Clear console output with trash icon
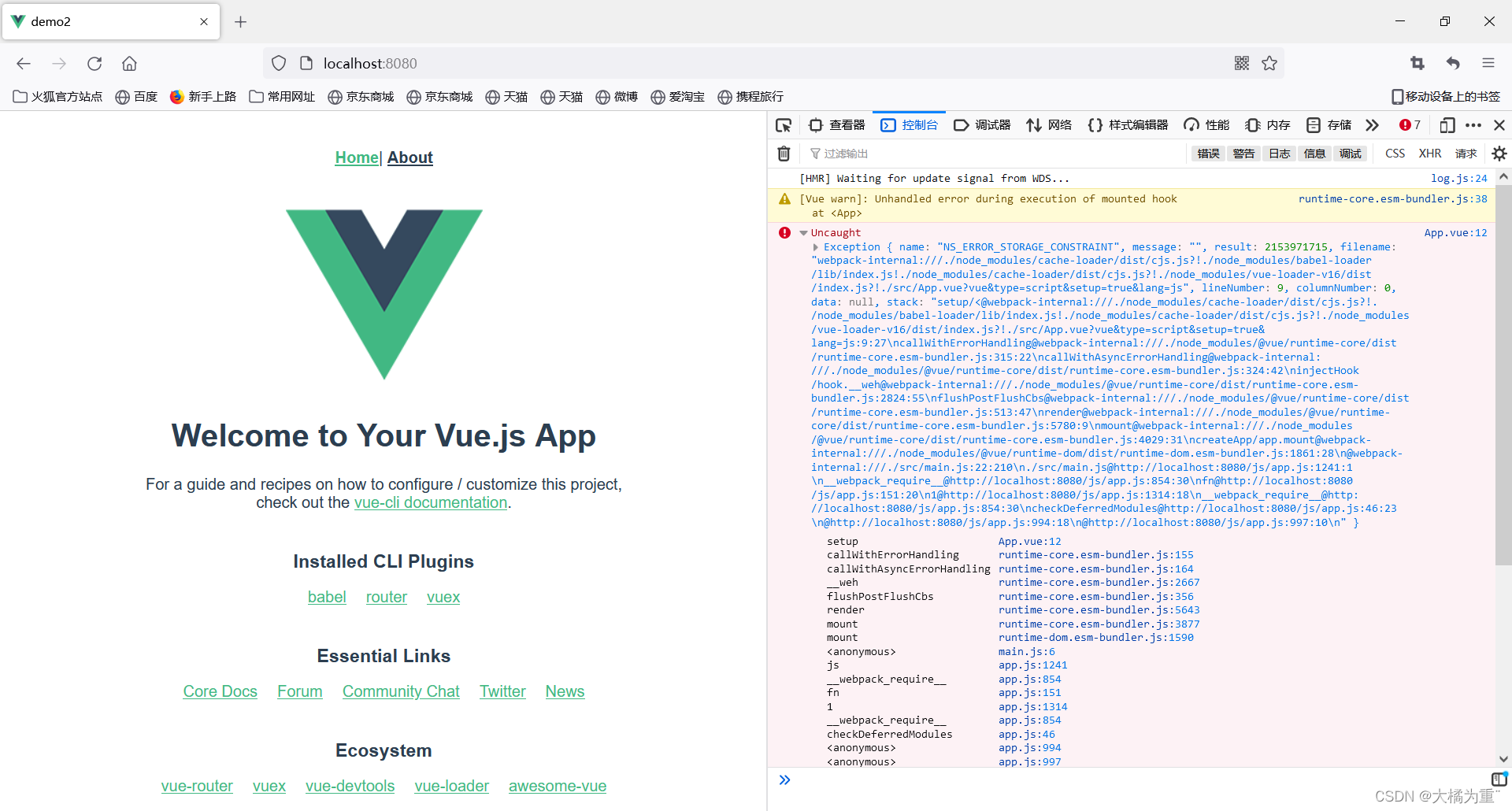Screen dimensions: 1512x811 click(784, 154)
